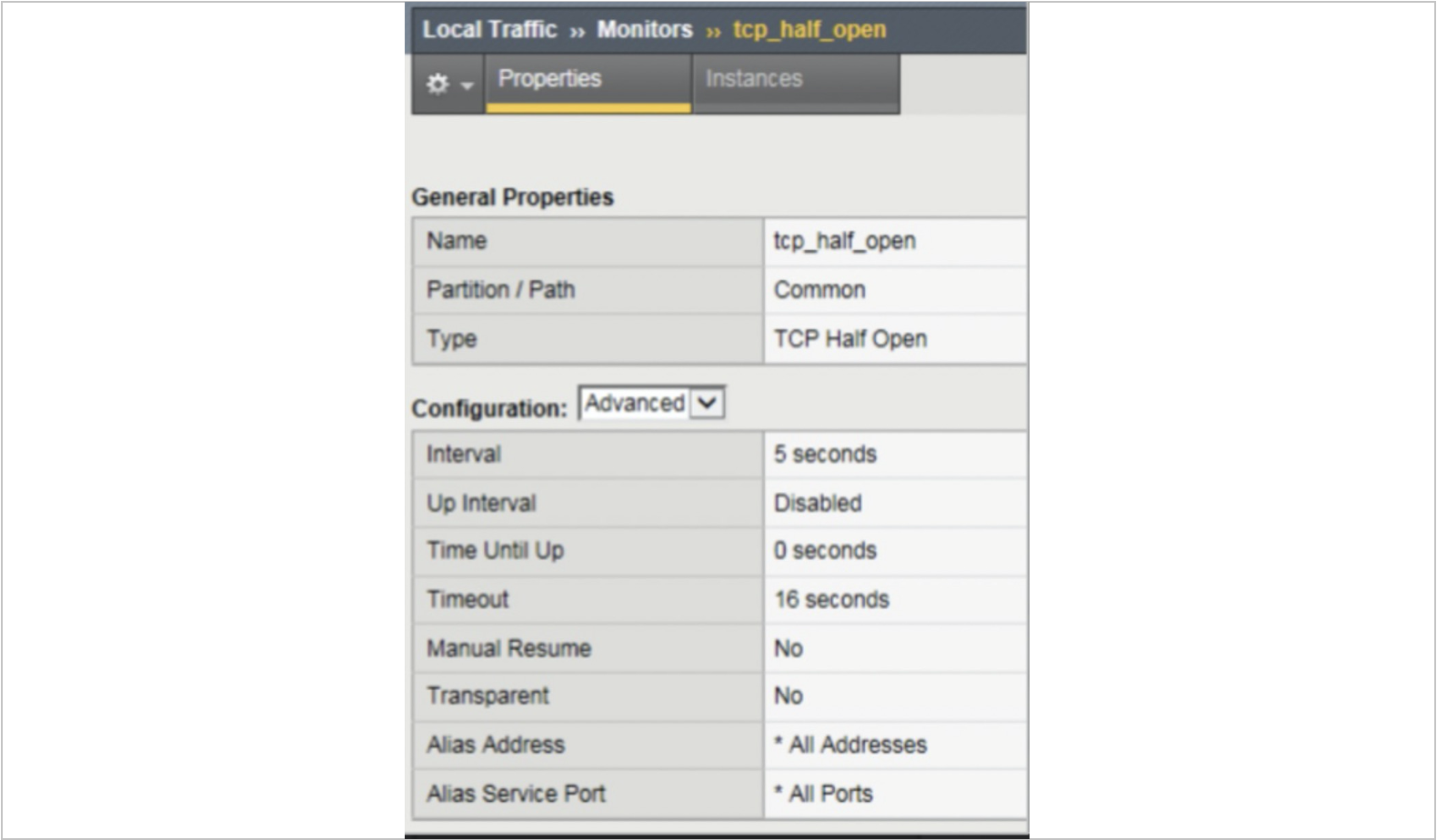Click Alias Service Port All Ports value
The width and height of the screenshot is (1437, 840).
(x=823, y=794)
